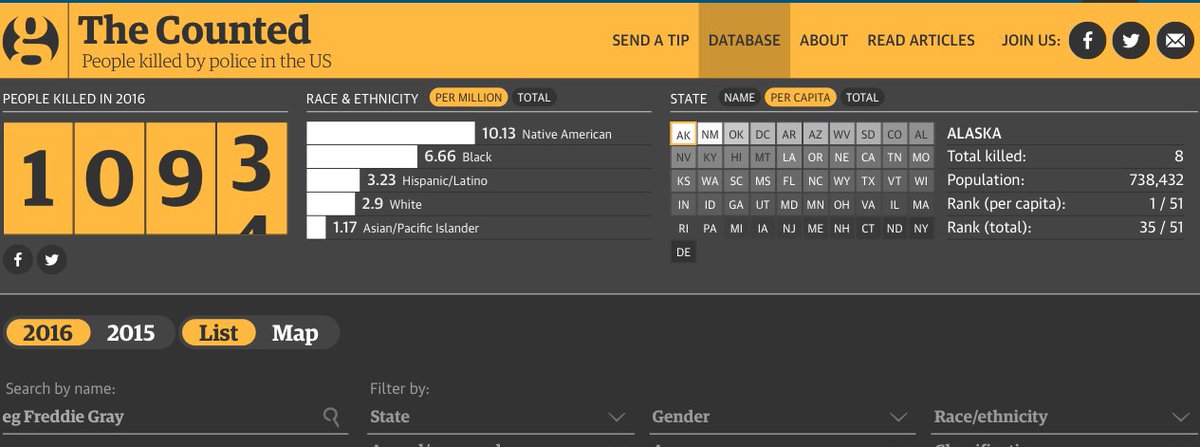Screen dimensions: 1200x447
Task: Select the RI state tile
Action: click(x=683, y=228)
